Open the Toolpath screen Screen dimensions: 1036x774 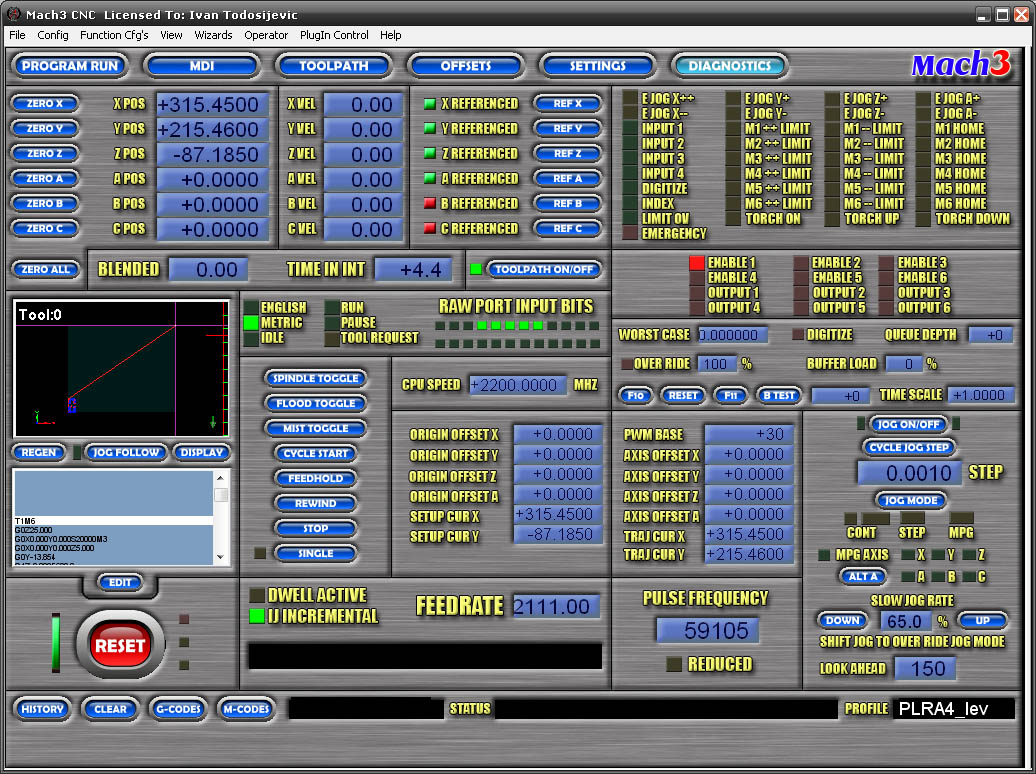tap(334, 65)
